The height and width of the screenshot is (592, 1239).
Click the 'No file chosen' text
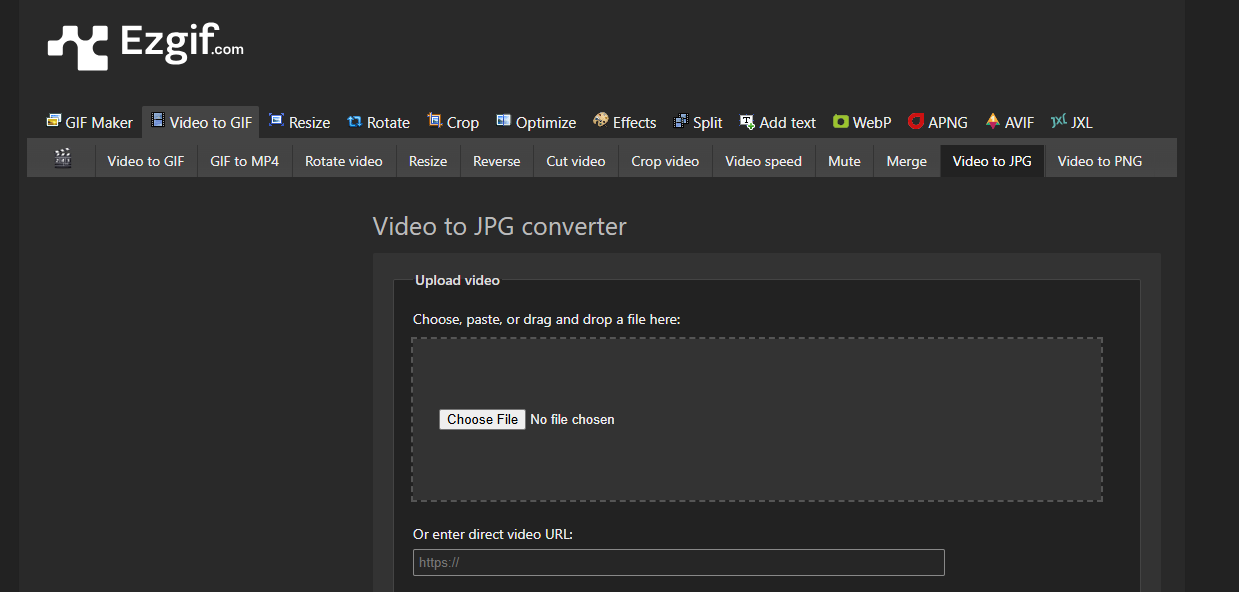pos(572,420)
